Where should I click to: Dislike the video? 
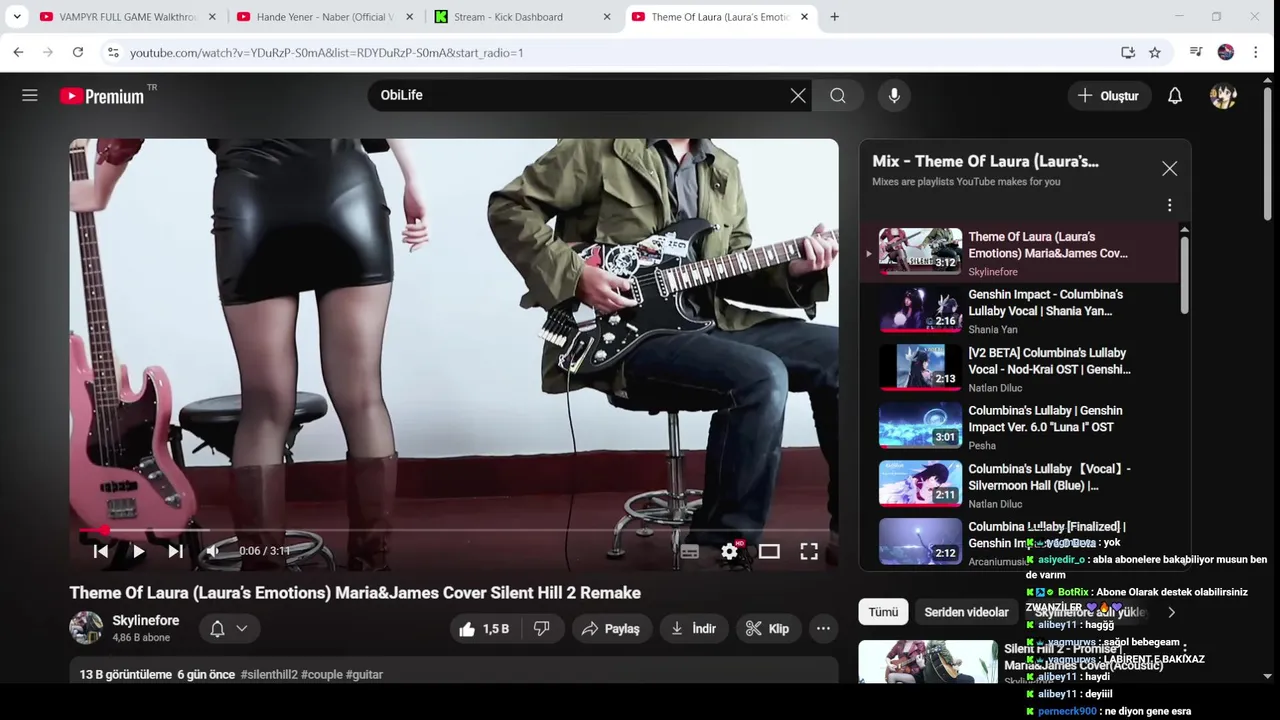(x=542, y=629)
